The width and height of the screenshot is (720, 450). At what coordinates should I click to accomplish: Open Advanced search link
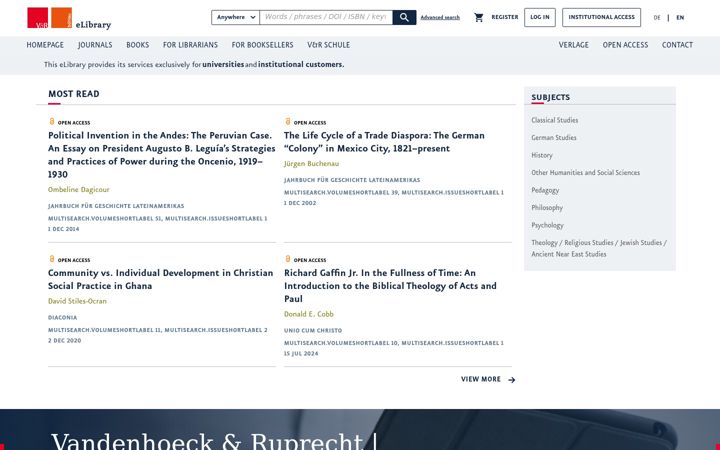[440, 17]
